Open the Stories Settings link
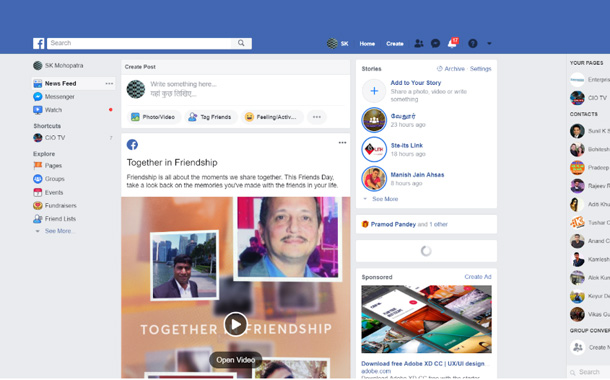Screen dimensions: 610x380 pyautogui.click(x=480, y=68)
